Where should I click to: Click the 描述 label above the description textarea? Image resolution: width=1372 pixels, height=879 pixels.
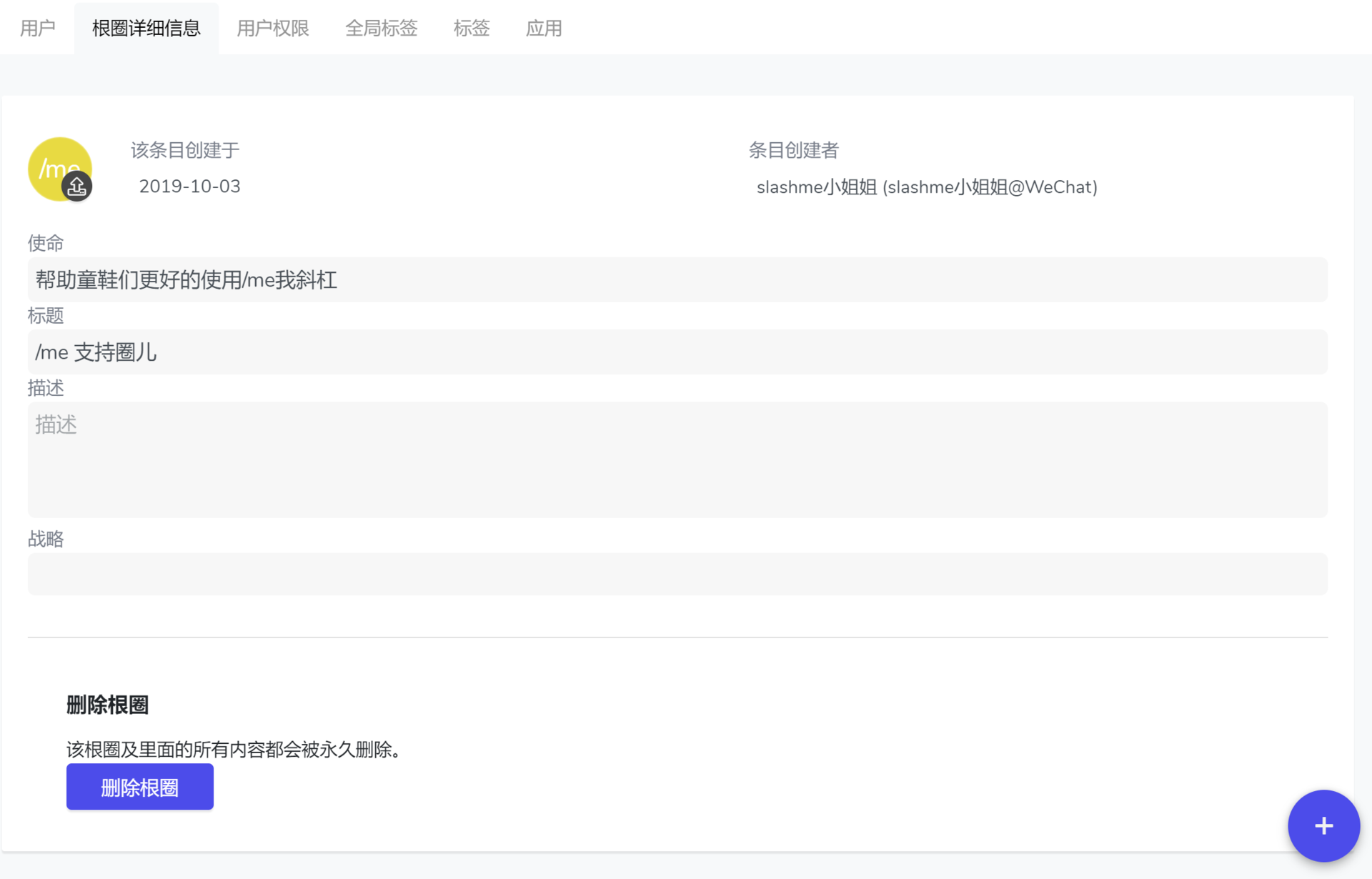(46, 387)
